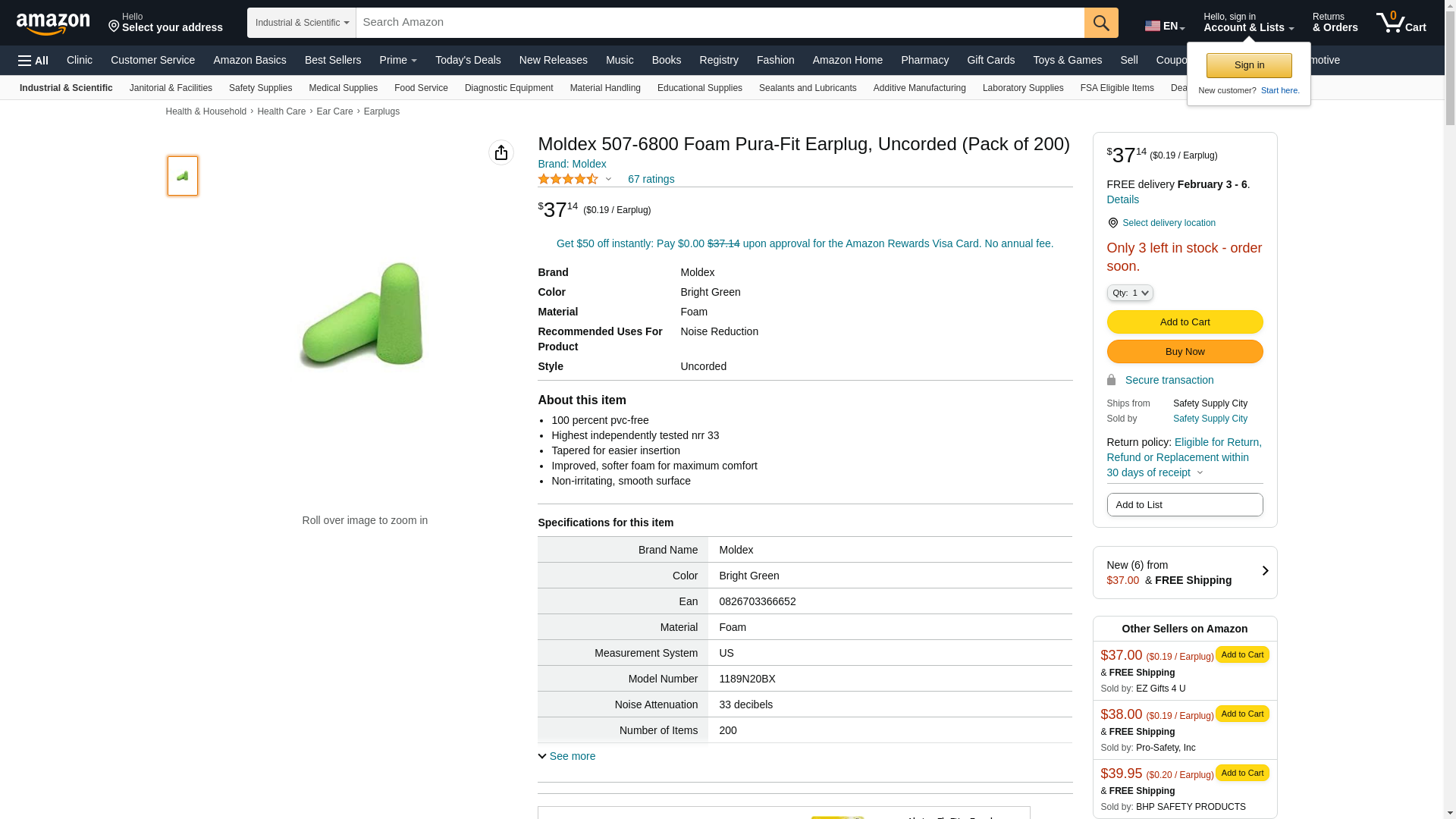The width and height of the screenshot is (1456, 819).
Task: Click inside the Search Amazon field
Action: click(x=720, y=23)
